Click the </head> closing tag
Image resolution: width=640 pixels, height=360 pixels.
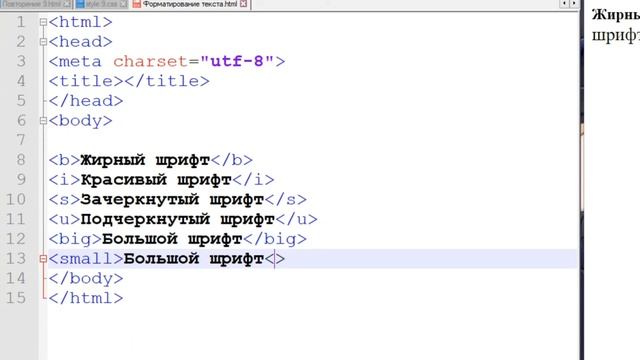point(86,101)
